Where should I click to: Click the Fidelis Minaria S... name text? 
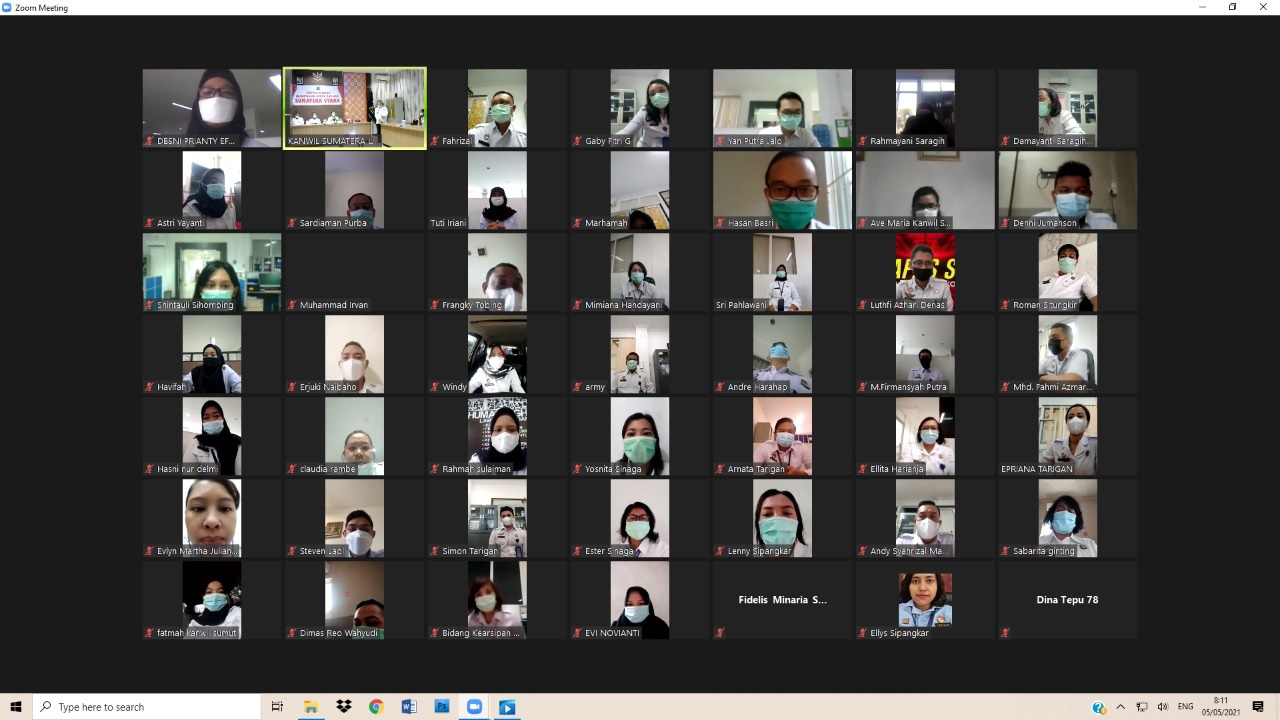coord(782,600)
